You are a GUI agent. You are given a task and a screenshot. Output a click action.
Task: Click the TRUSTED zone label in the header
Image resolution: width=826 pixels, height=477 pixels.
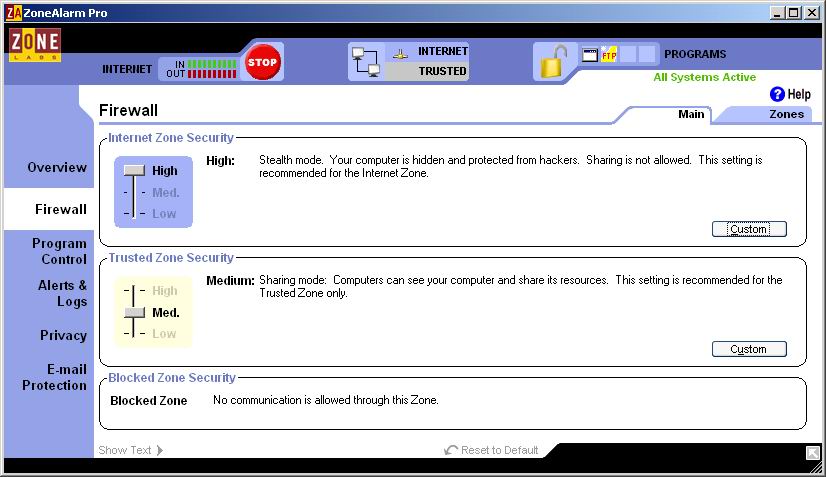442,71
